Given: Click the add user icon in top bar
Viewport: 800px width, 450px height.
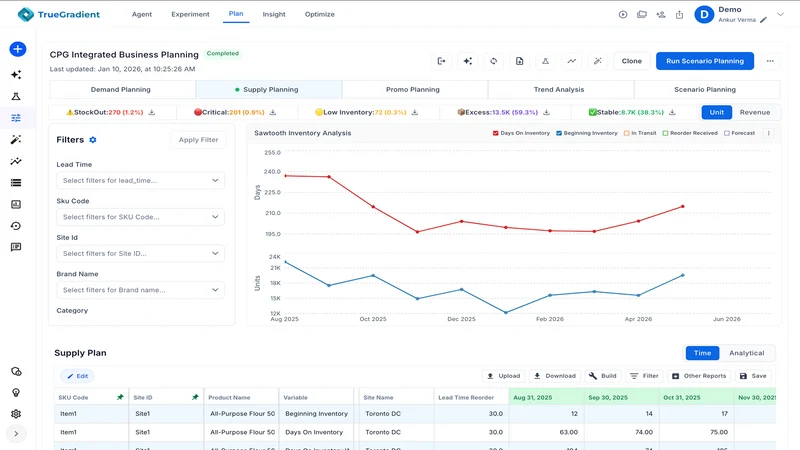Looking at the screenshot, I should (x=661, y=14).
